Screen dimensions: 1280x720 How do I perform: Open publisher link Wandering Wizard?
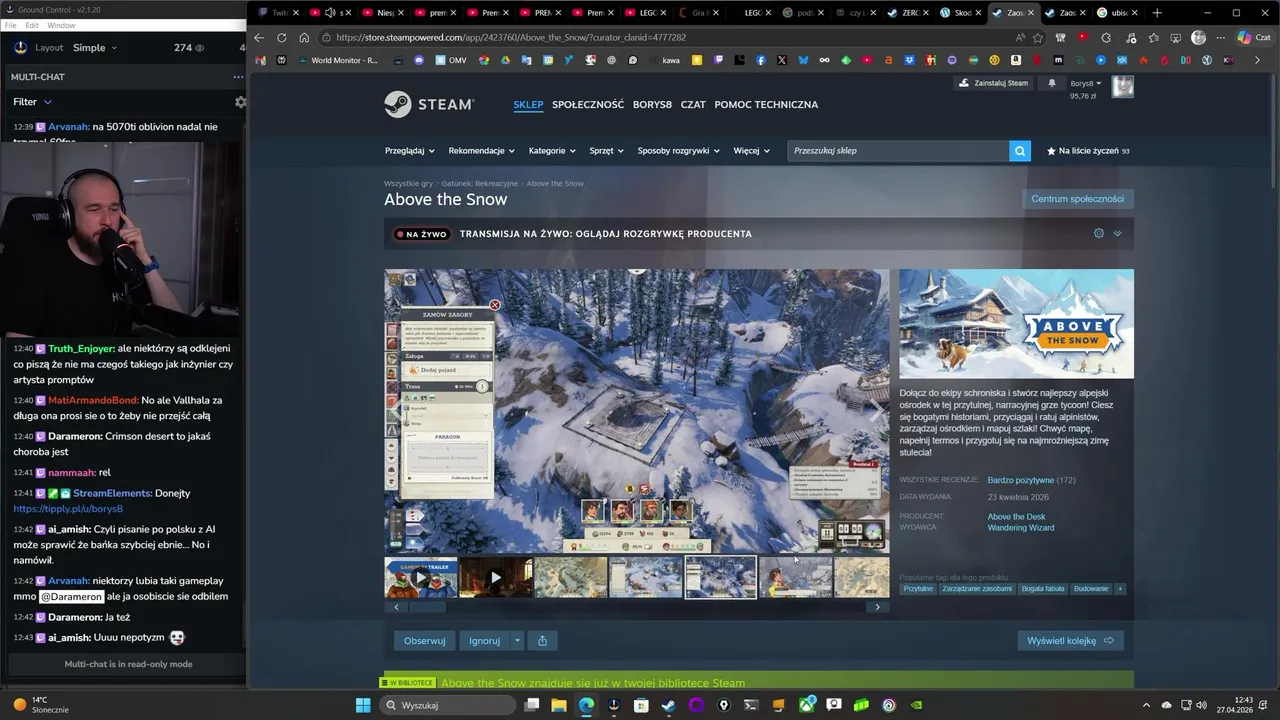click(1021, 528)
